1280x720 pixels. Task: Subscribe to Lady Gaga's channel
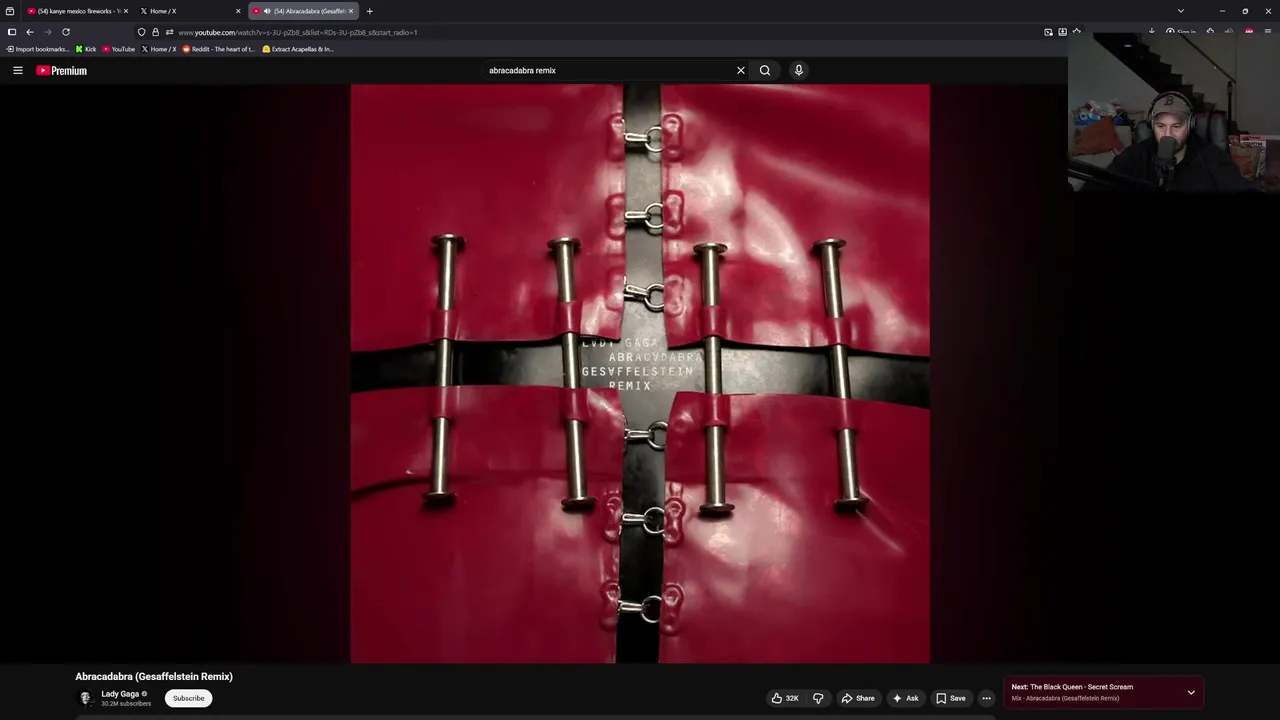(x=188, y=698)
